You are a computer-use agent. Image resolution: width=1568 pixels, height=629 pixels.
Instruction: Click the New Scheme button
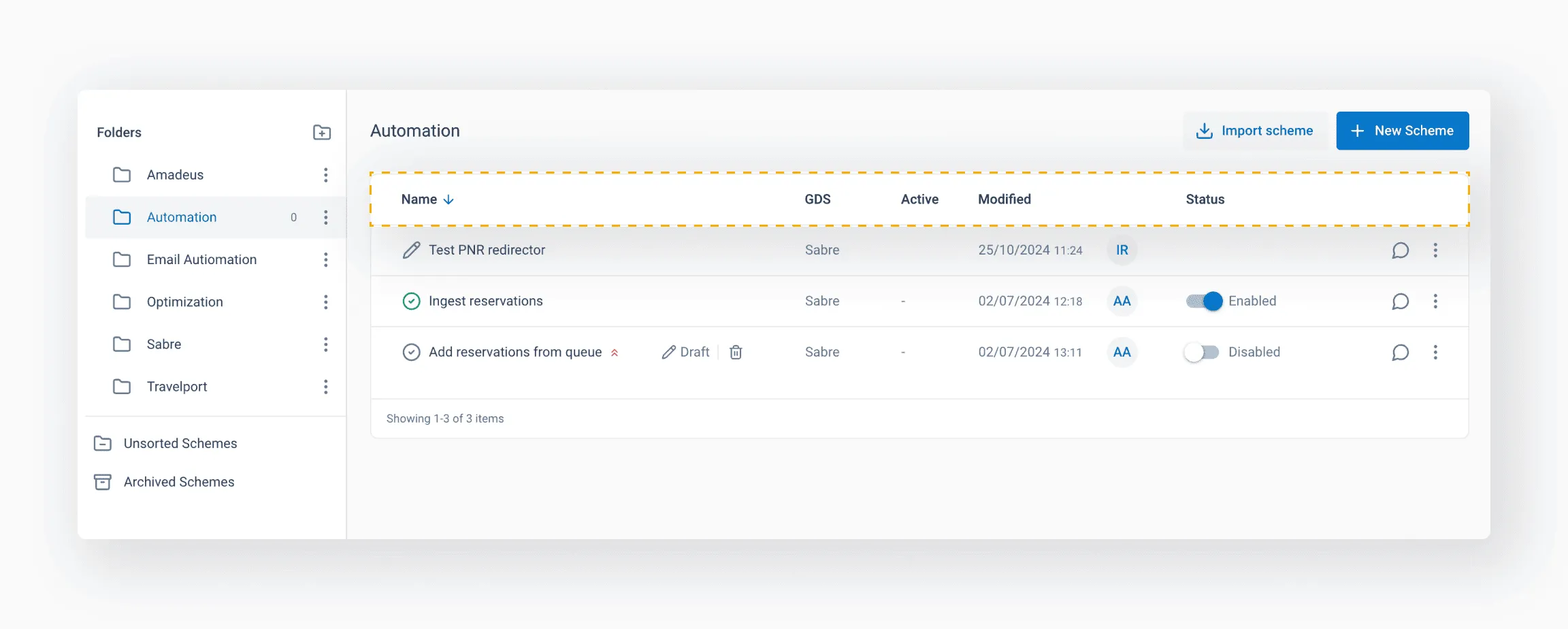pyautogui.click(x=1402, y=131)
